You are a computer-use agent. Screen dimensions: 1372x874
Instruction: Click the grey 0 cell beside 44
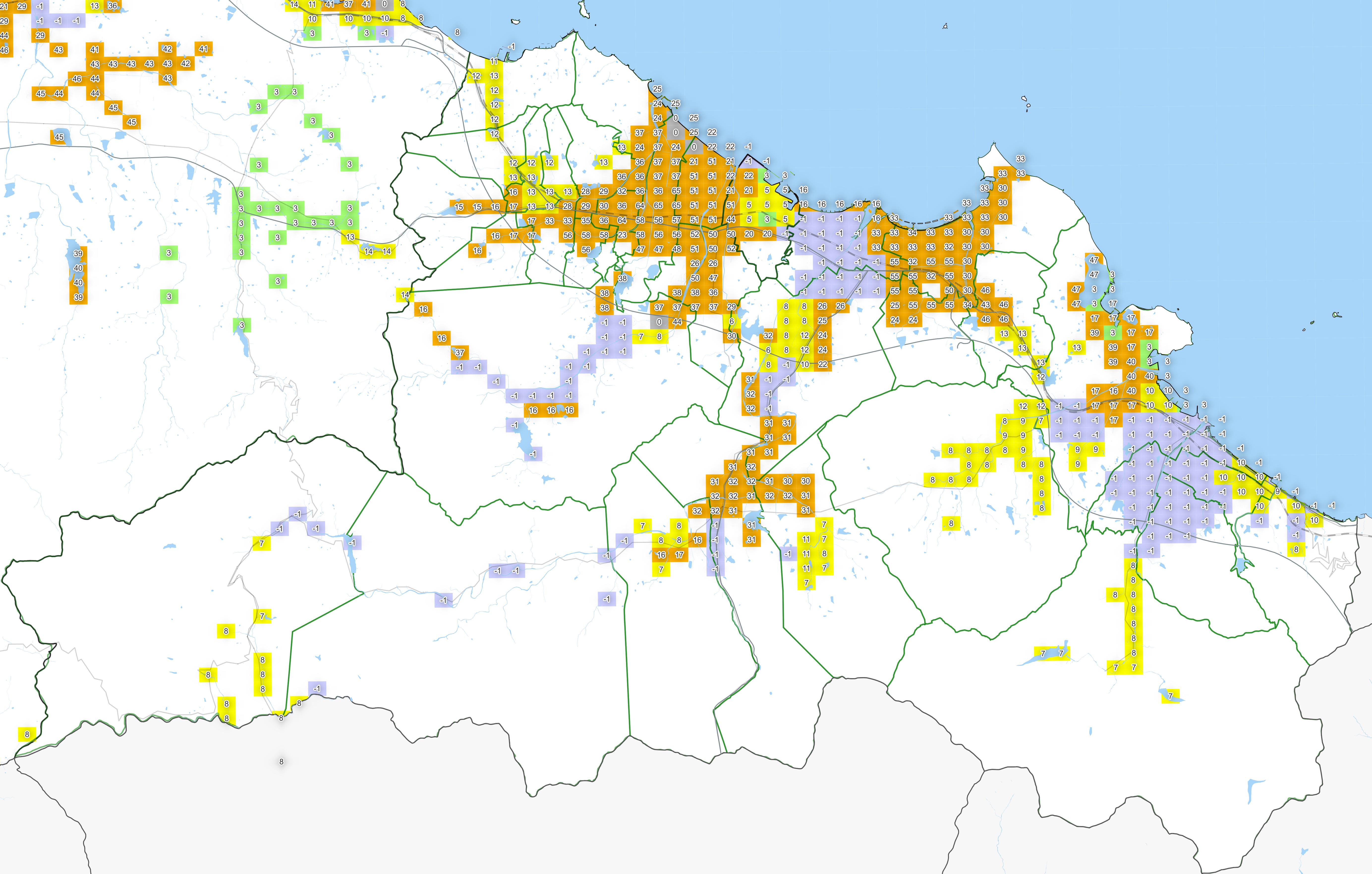(x=659, y=322)
